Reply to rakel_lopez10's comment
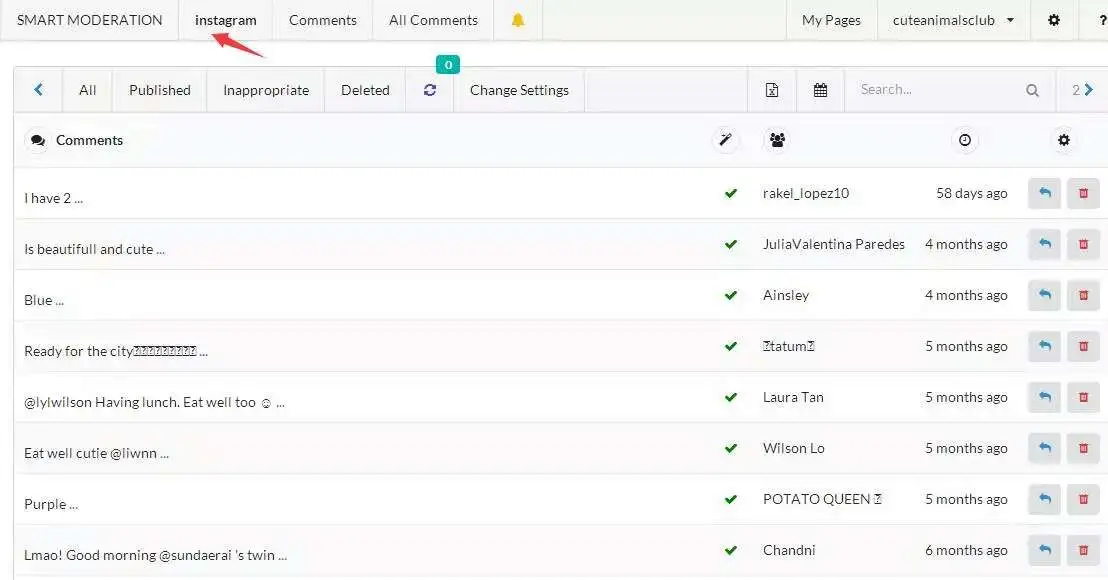The image size is (1108, 580). click(x=1044, y=193)
